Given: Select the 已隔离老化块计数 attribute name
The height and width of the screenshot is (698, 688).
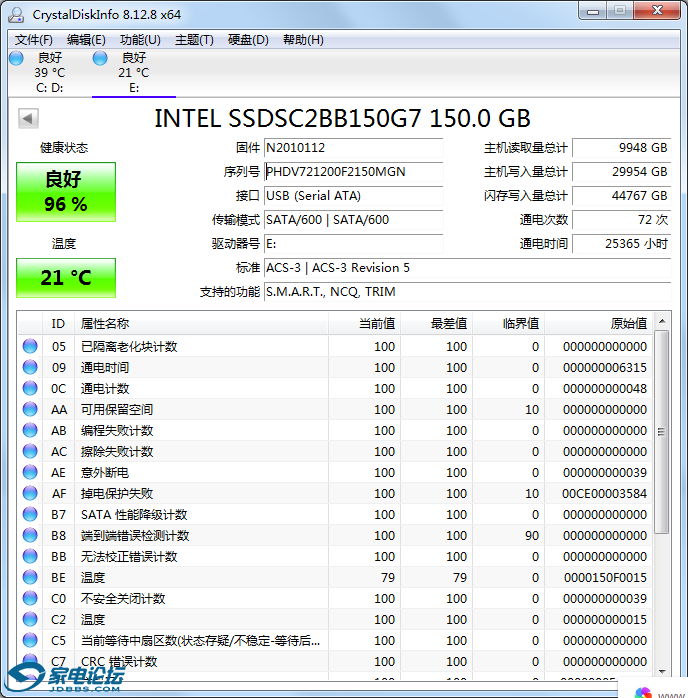Looking at the screenshot, I should pos(129,346).
